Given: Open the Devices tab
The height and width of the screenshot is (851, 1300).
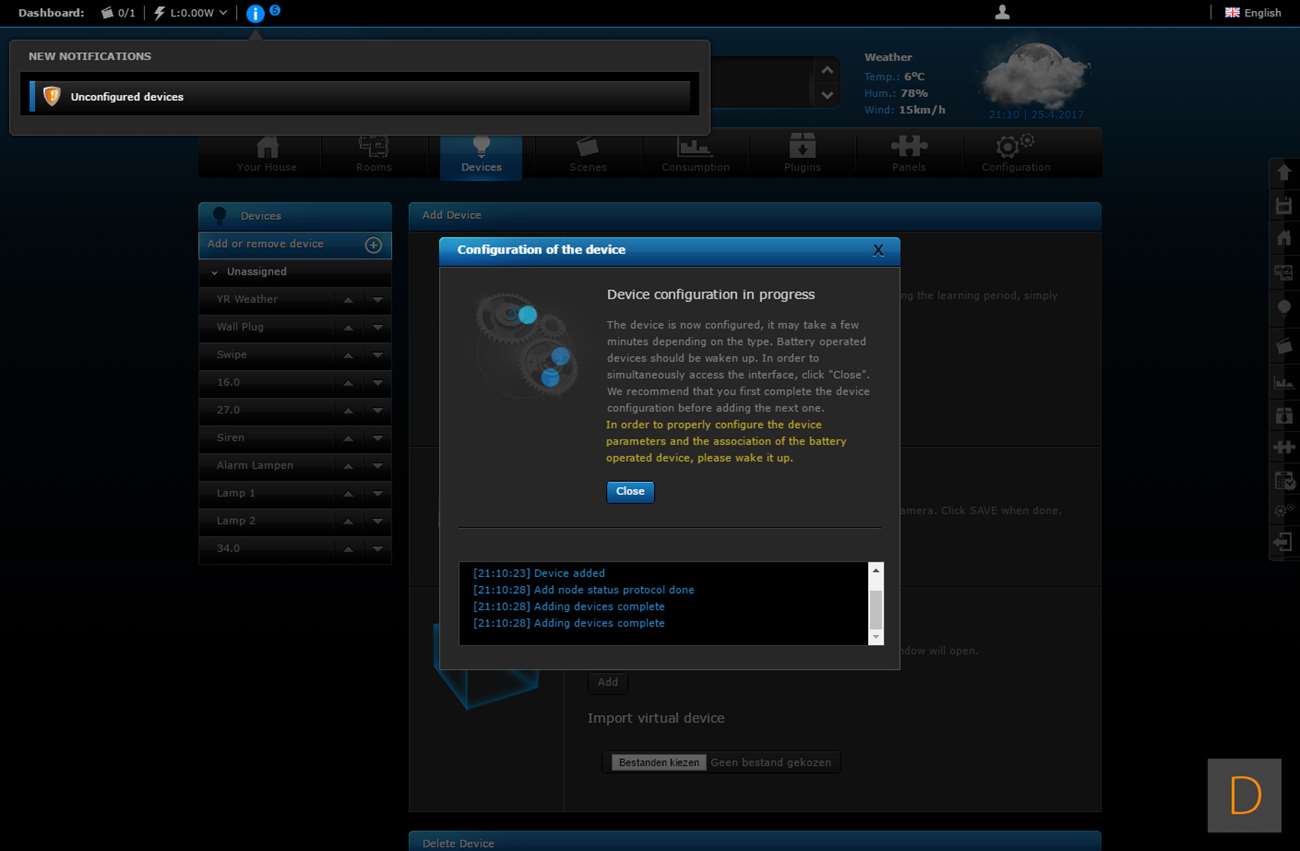Looking at the screenshot, I should pyautogui.click(x=481, y=155).
